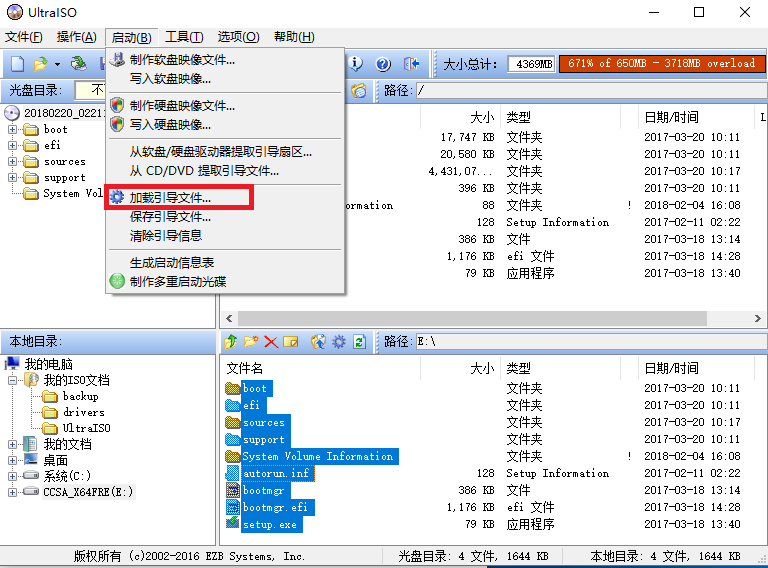Click the gear icon in local toolbar
Screen dimensions: 768x568
click(339, 341)
